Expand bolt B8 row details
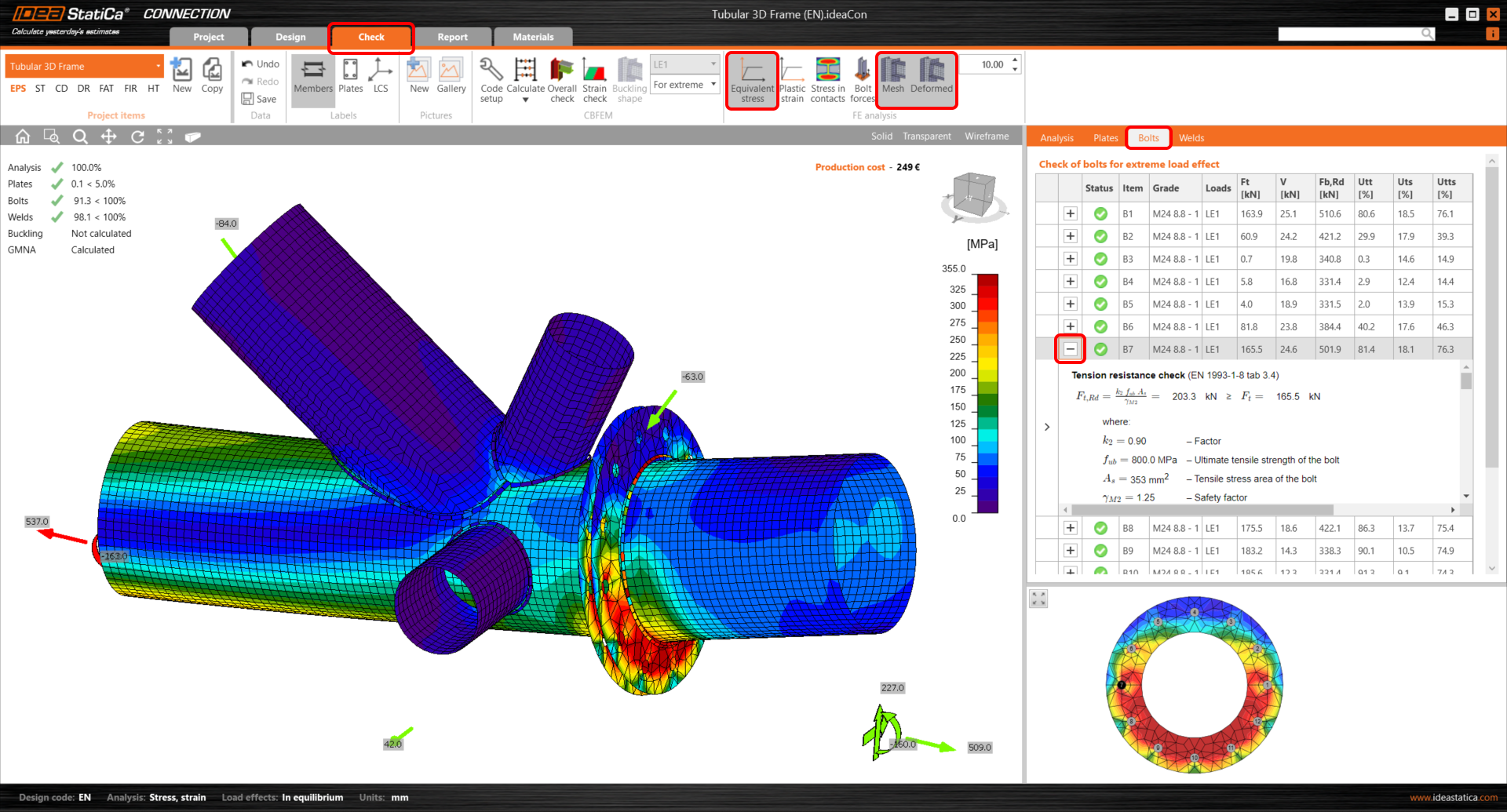 click(1070, 528)
